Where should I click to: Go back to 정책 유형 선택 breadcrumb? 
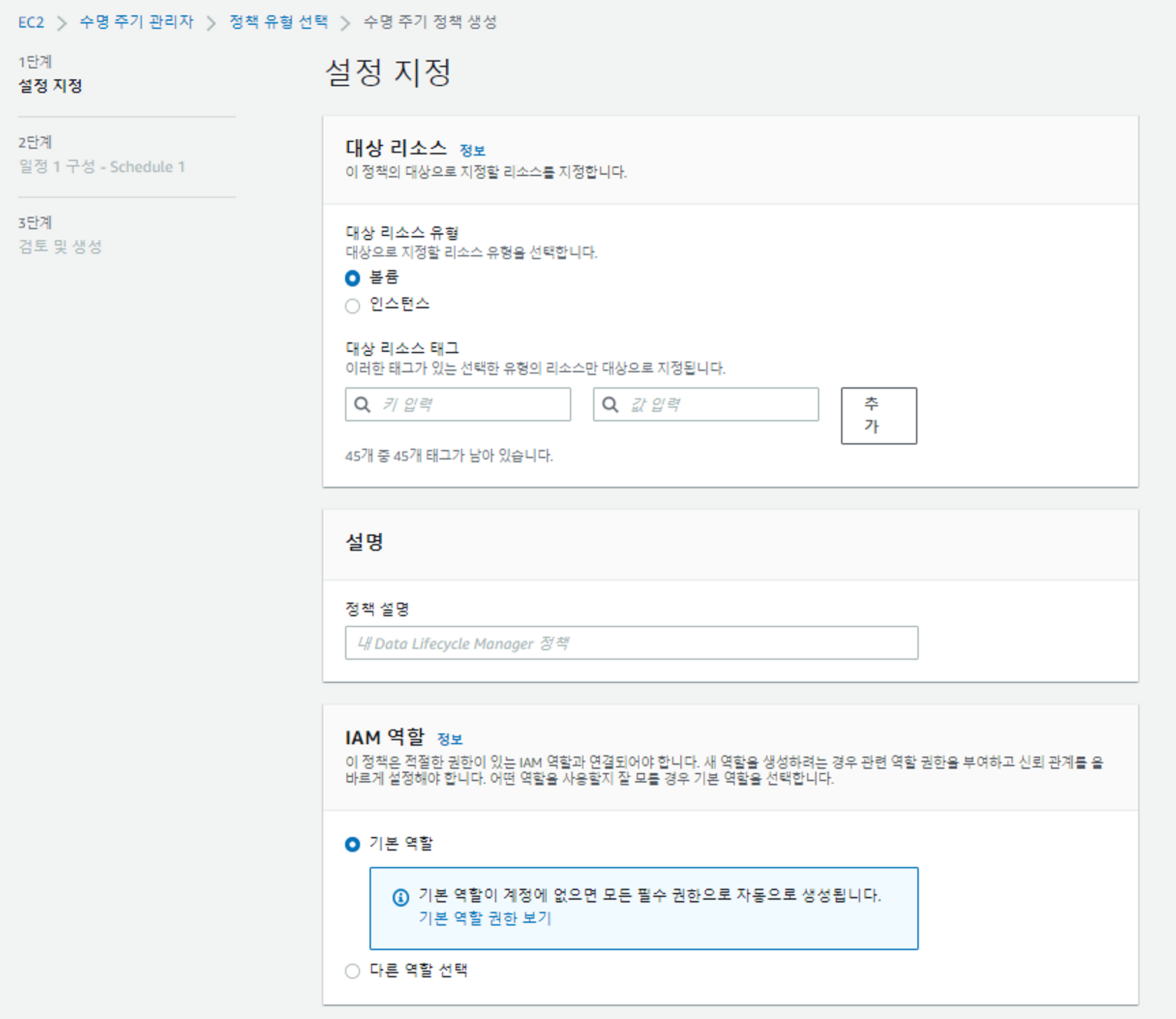coord(279,22)
